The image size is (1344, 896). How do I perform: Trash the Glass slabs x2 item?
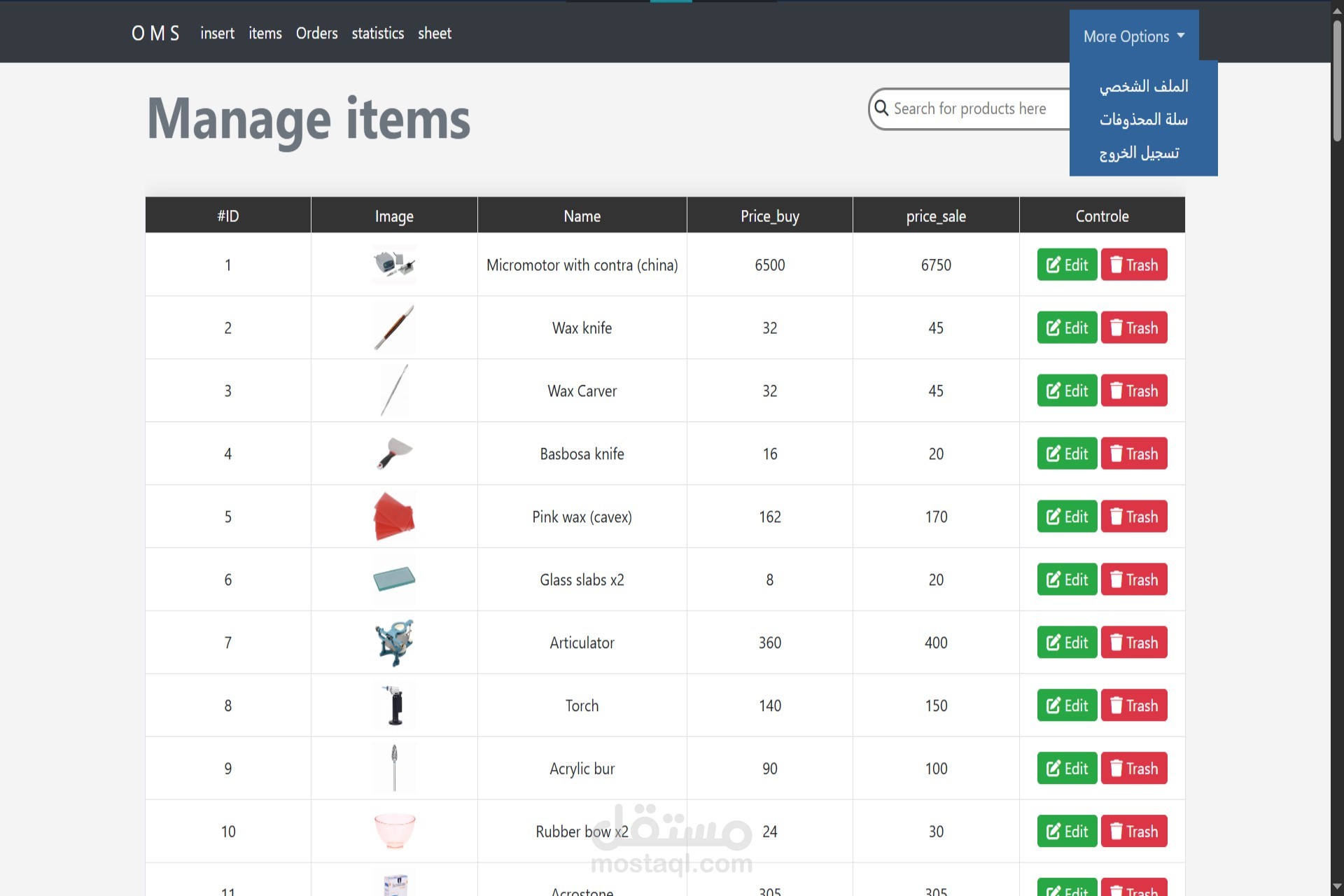click(1134, 580)
